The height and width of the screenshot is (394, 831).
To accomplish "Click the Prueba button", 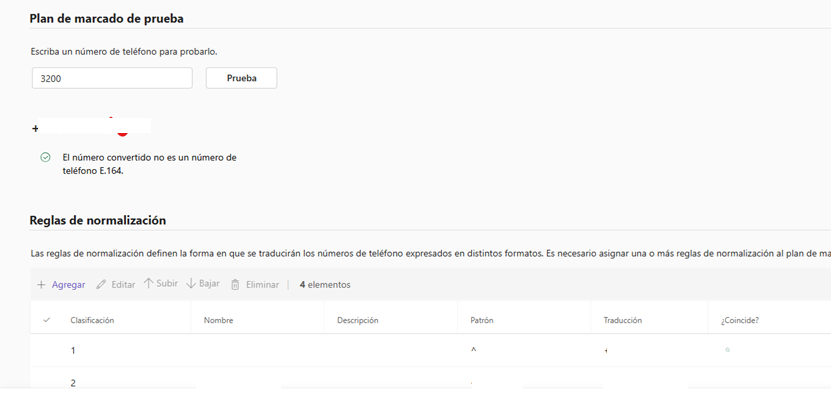I will click(241, 78).
